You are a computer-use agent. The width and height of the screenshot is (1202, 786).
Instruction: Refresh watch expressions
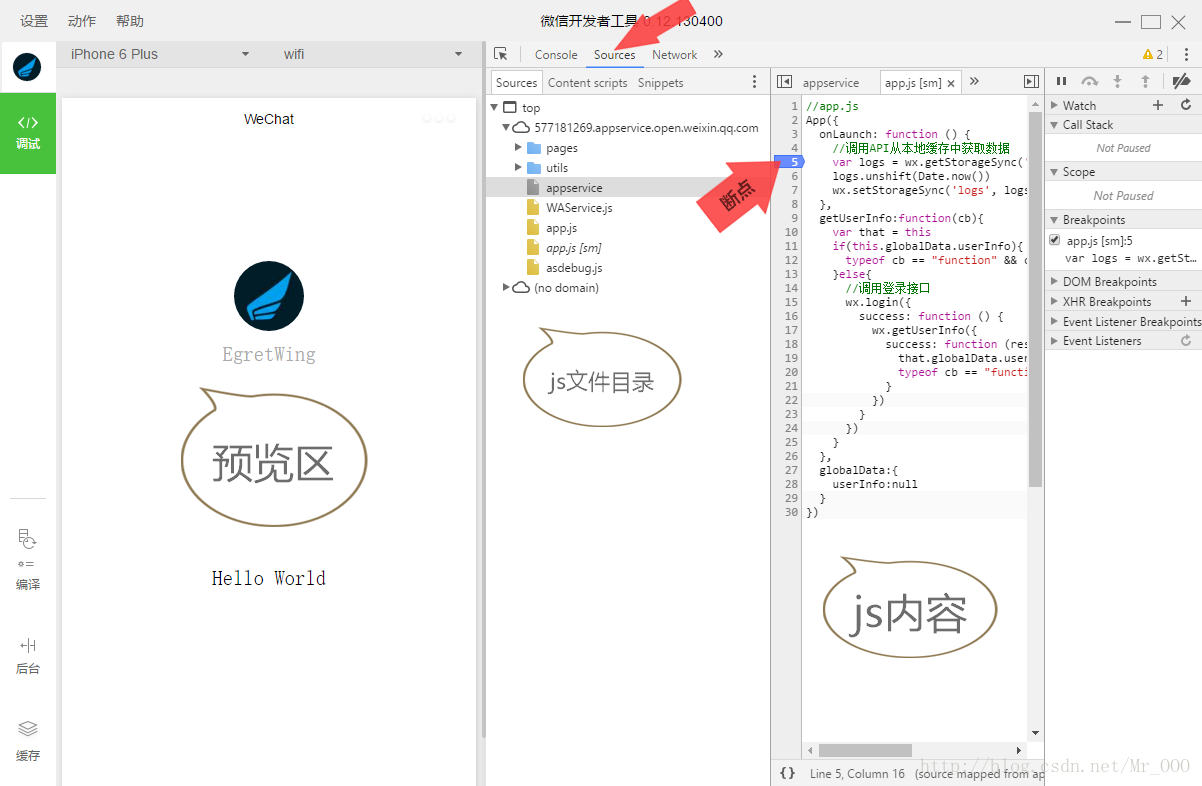[x=1186, y=105]
